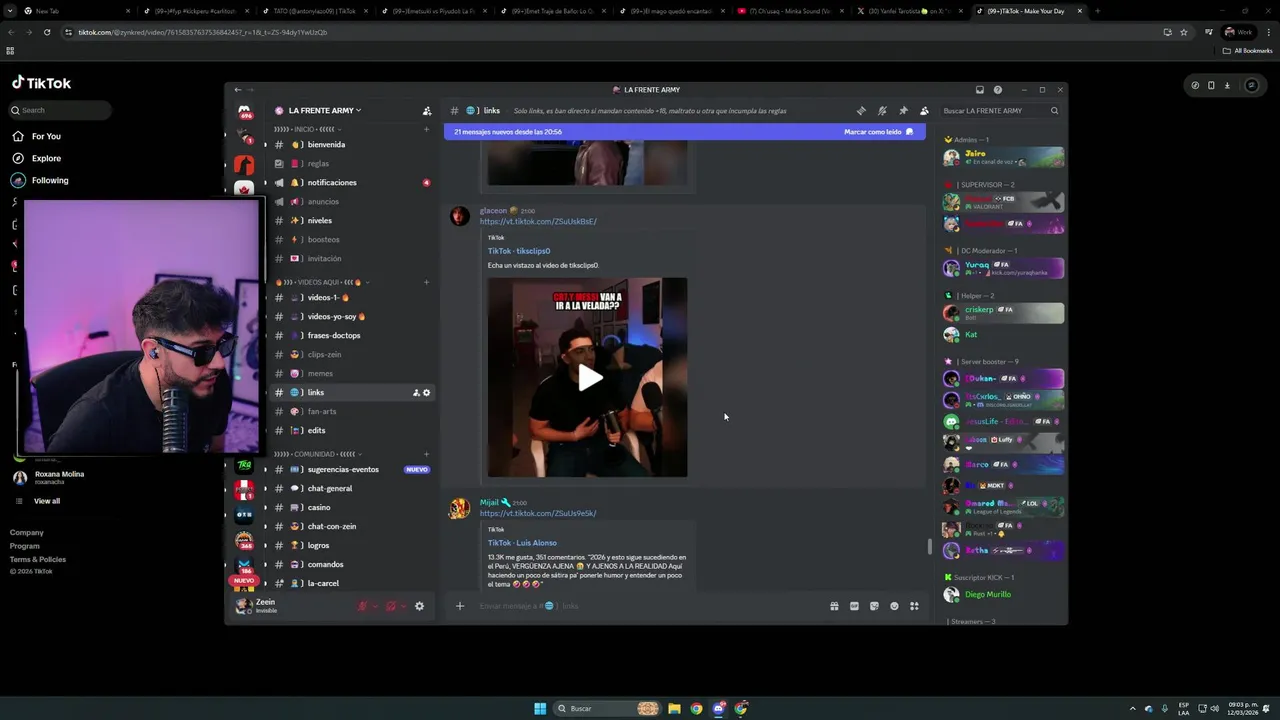Image resolution: width=1280 pixels, height=720 pixels.
Task: Open sticker picker in message bar
Action: click(x=874, y=606)
